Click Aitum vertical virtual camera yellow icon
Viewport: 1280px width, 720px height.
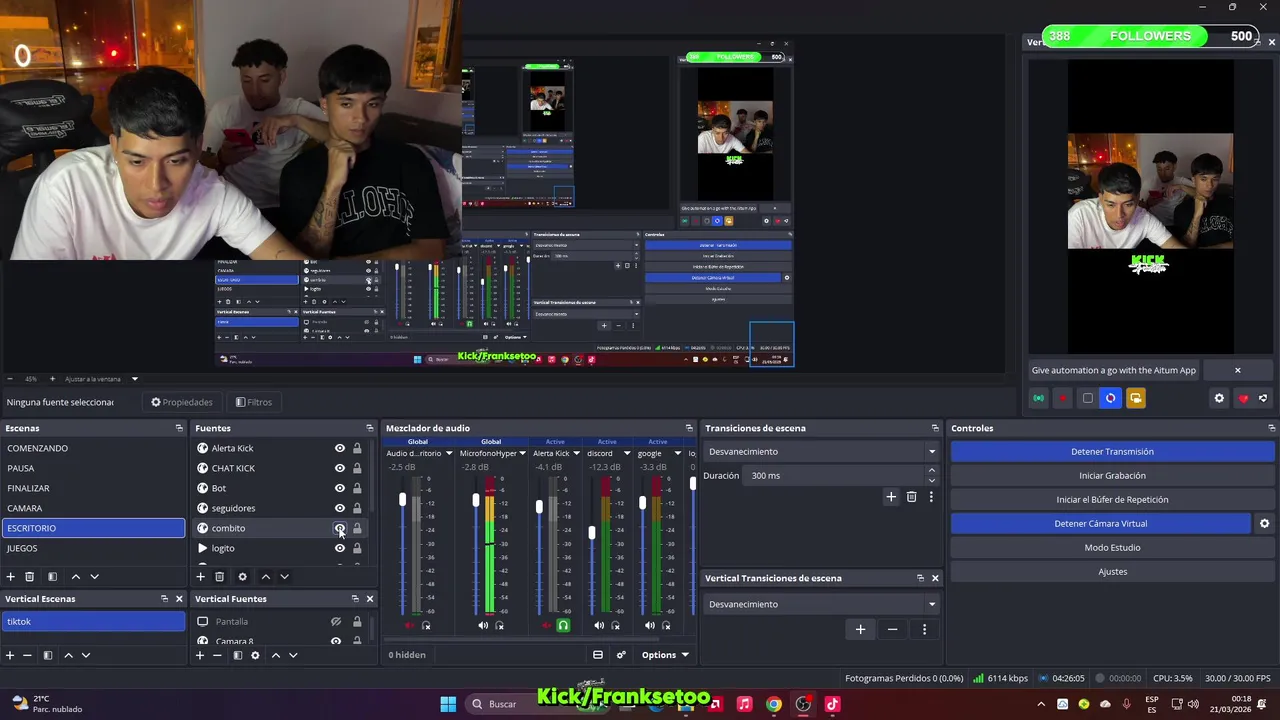pos(1136,398)
